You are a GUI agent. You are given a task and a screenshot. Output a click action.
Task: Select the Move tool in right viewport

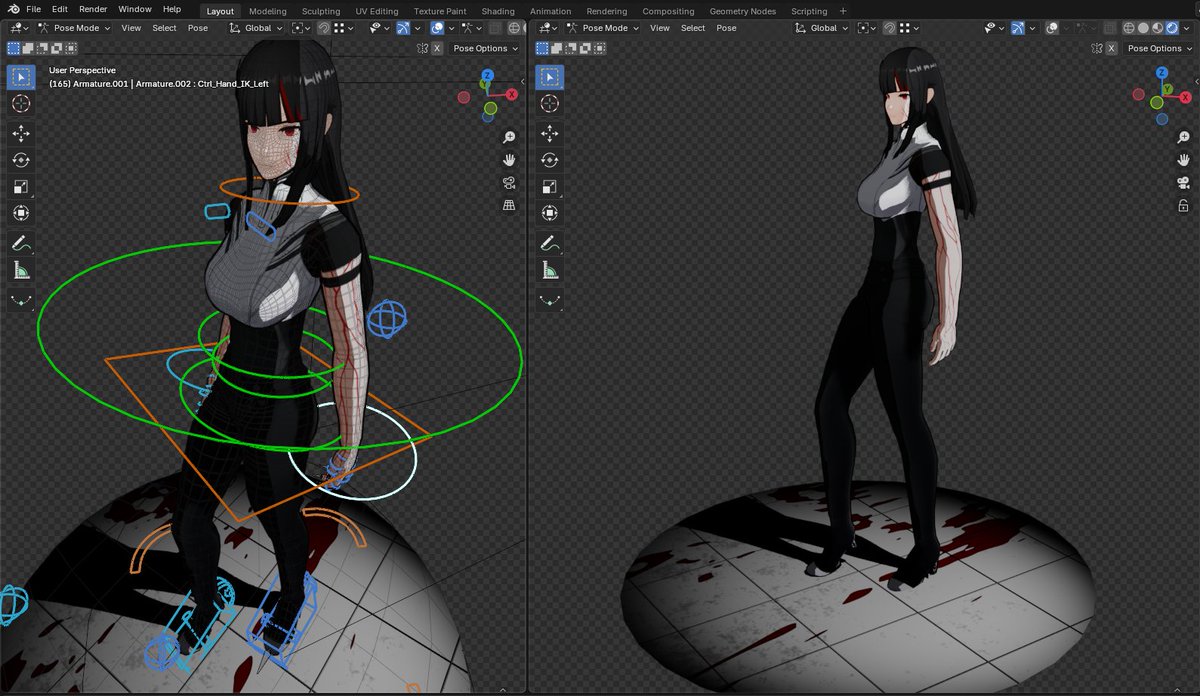(549, 134)
